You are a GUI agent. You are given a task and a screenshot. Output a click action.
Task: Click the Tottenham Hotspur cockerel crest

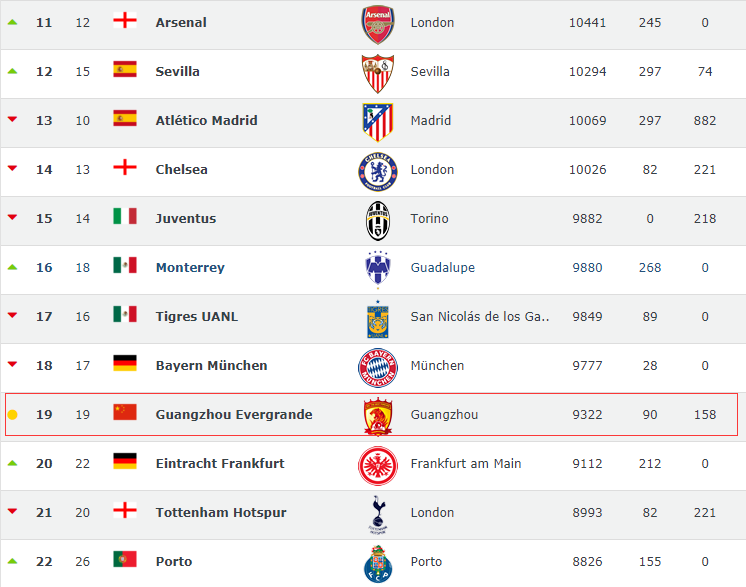click(x=378, y=515)
